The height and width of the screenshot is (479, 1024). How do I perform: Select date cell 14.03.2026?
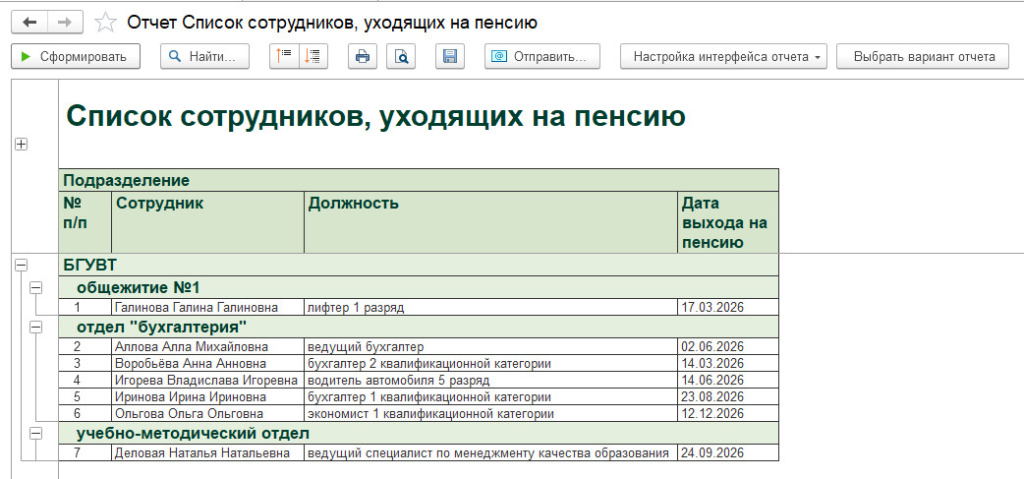pos(728,363)
